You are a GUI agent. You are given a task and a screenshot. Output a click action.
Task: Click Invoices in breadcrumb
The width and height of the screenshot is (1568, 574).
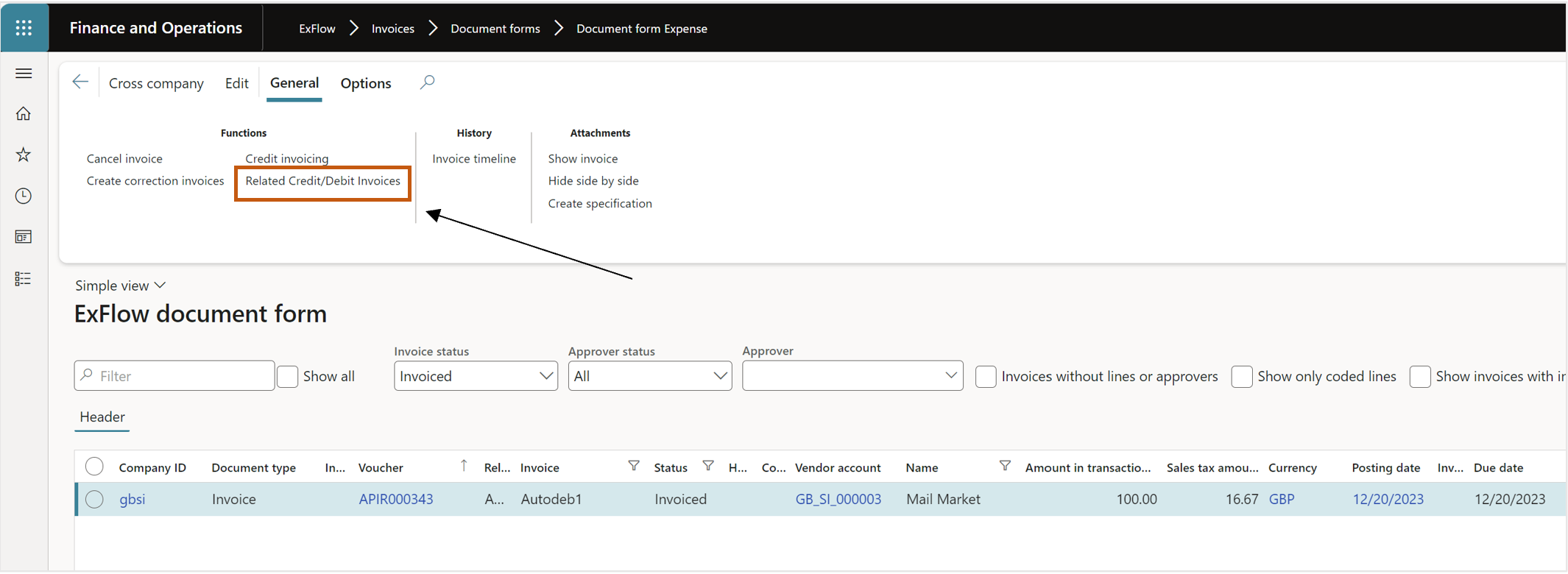(393, 29)
